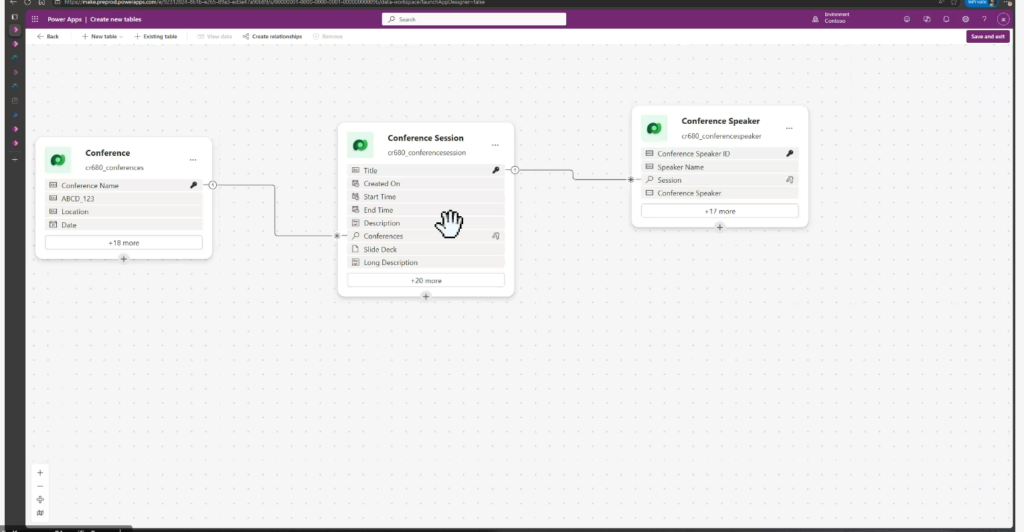Viewport: 1024px width, 532px height.
Task: Select the Slide Deck column
Action: (426, 249)
